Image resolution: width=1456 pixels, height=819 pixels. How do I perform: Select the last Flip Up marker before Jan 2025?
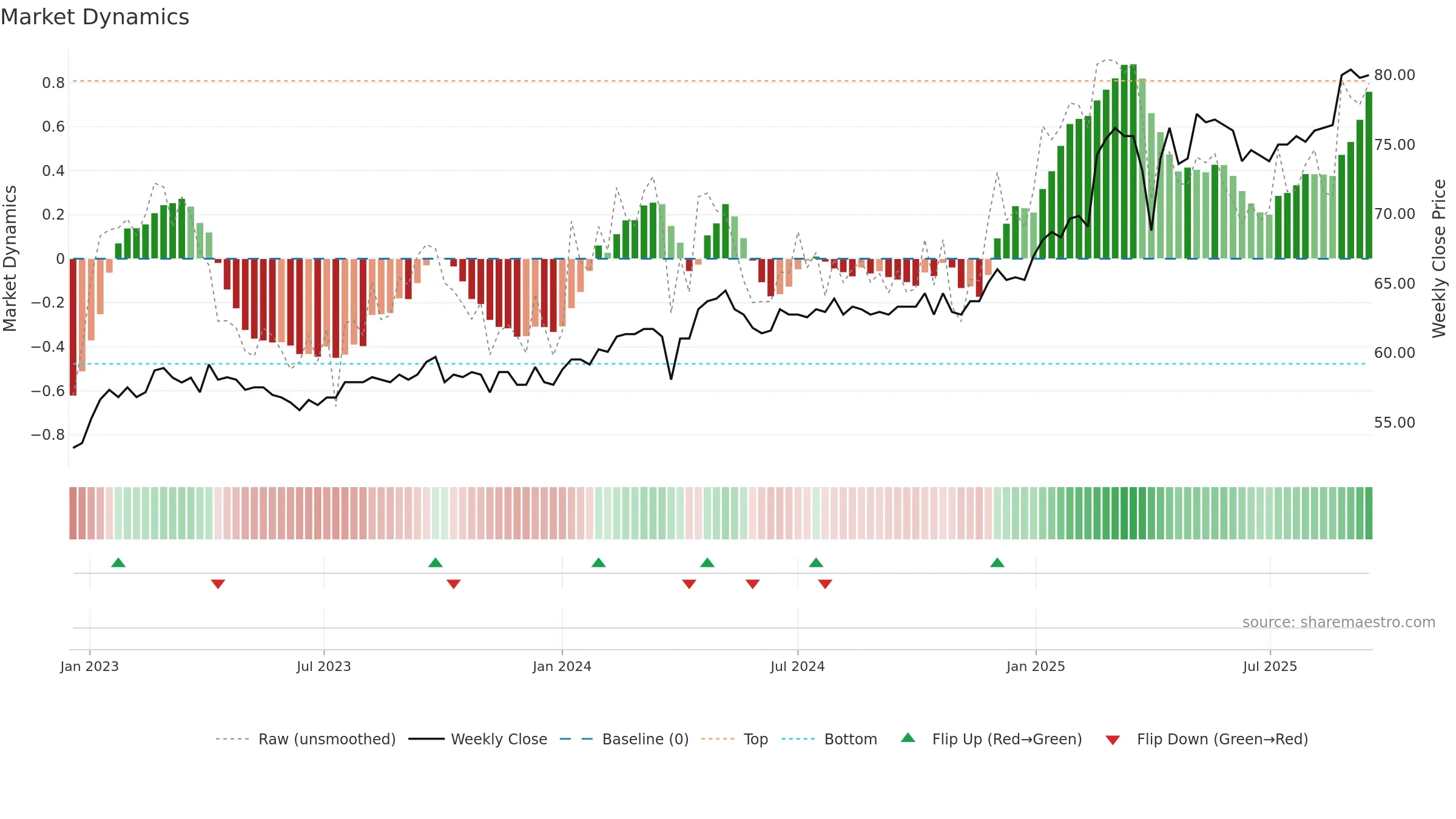pyautogui.click(x=997, y=562)
